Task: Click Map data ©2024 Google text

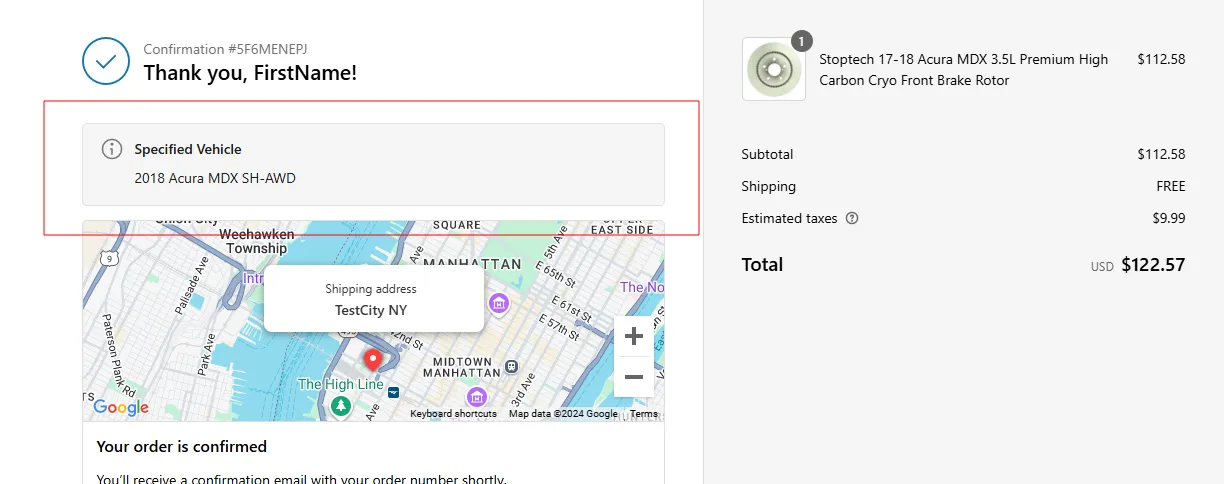Action: (x=563, y=414)
